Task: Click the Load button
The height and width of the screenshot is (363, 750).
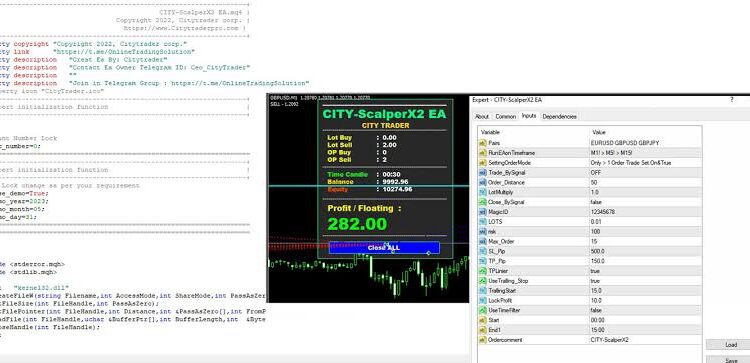Action: [x=731, y=344]
